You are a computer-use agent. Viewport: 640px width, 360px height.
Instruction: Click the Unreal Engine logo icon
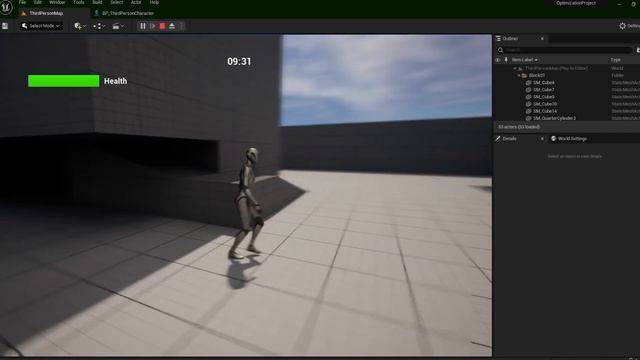click(x=7, y=7)
